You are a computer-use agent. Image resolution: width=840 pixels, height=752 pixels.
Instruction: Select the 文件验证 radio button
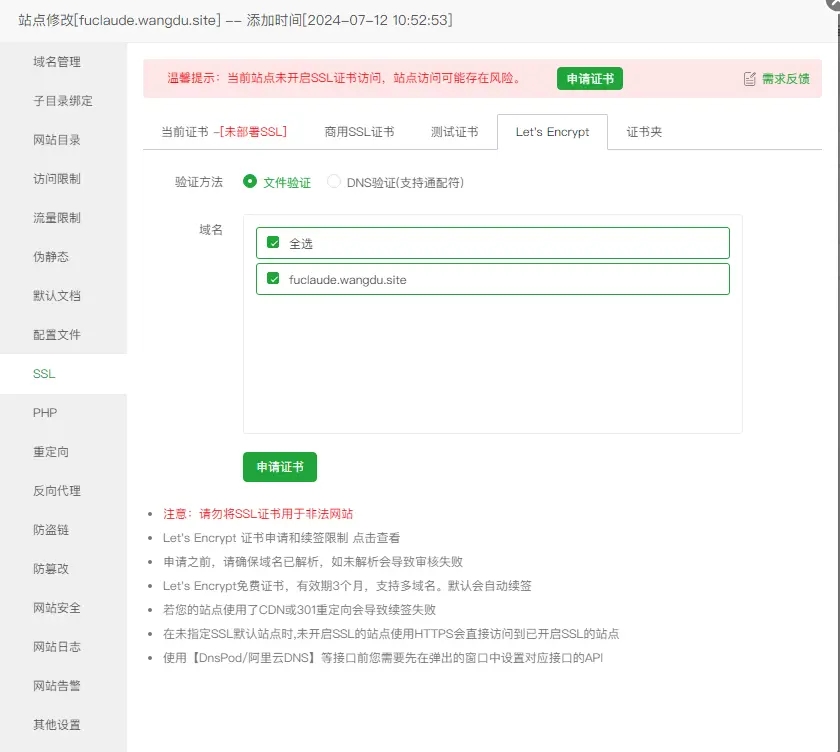pos(250,182)
